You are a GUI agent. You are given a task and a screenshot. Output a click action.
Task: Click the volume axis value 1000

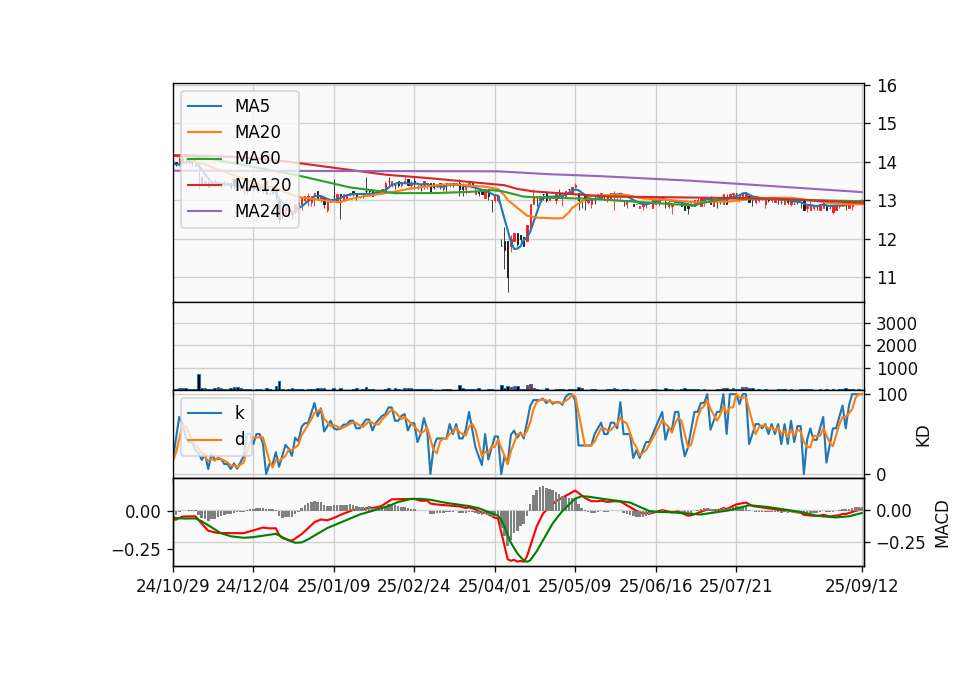pyautogui.click(x=896, y=369)
